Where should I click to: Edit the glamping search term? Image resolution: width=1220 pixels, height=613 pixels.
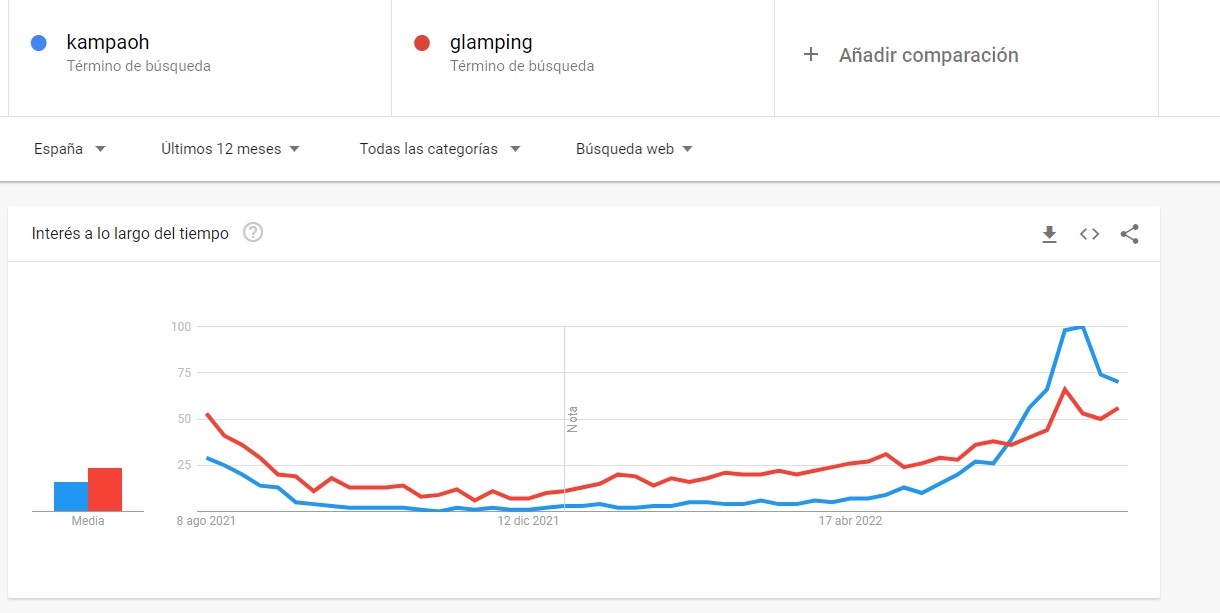(x=491, y=43)
